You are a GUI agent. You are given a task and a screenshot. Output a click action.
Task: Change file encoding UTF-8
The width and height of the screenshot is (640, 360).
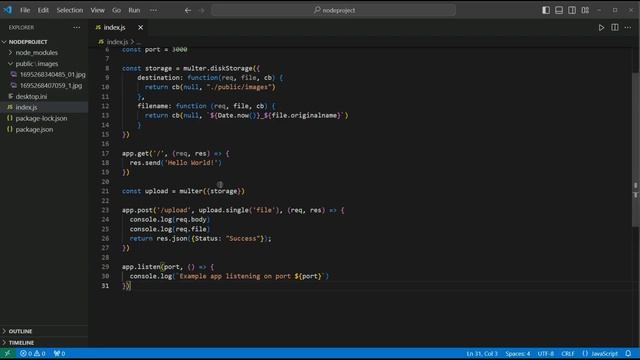pyautogui.click(x=546, y=353)
